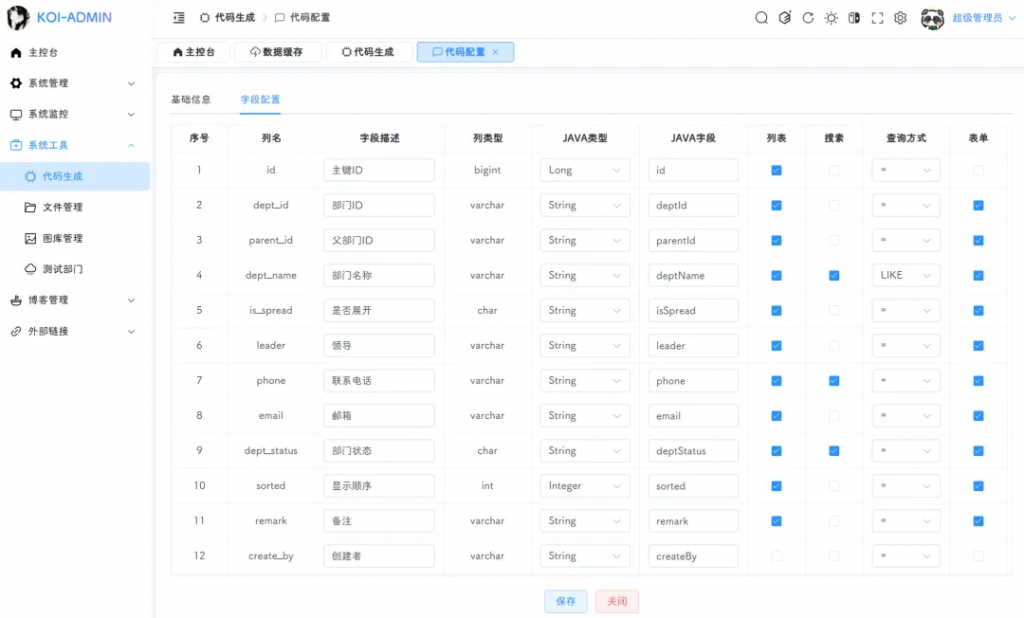Image resolution: width=1024 pixels, height=618 pixels.
Task: Enter fullscreen with the expand icon
Action: point(877,18)
